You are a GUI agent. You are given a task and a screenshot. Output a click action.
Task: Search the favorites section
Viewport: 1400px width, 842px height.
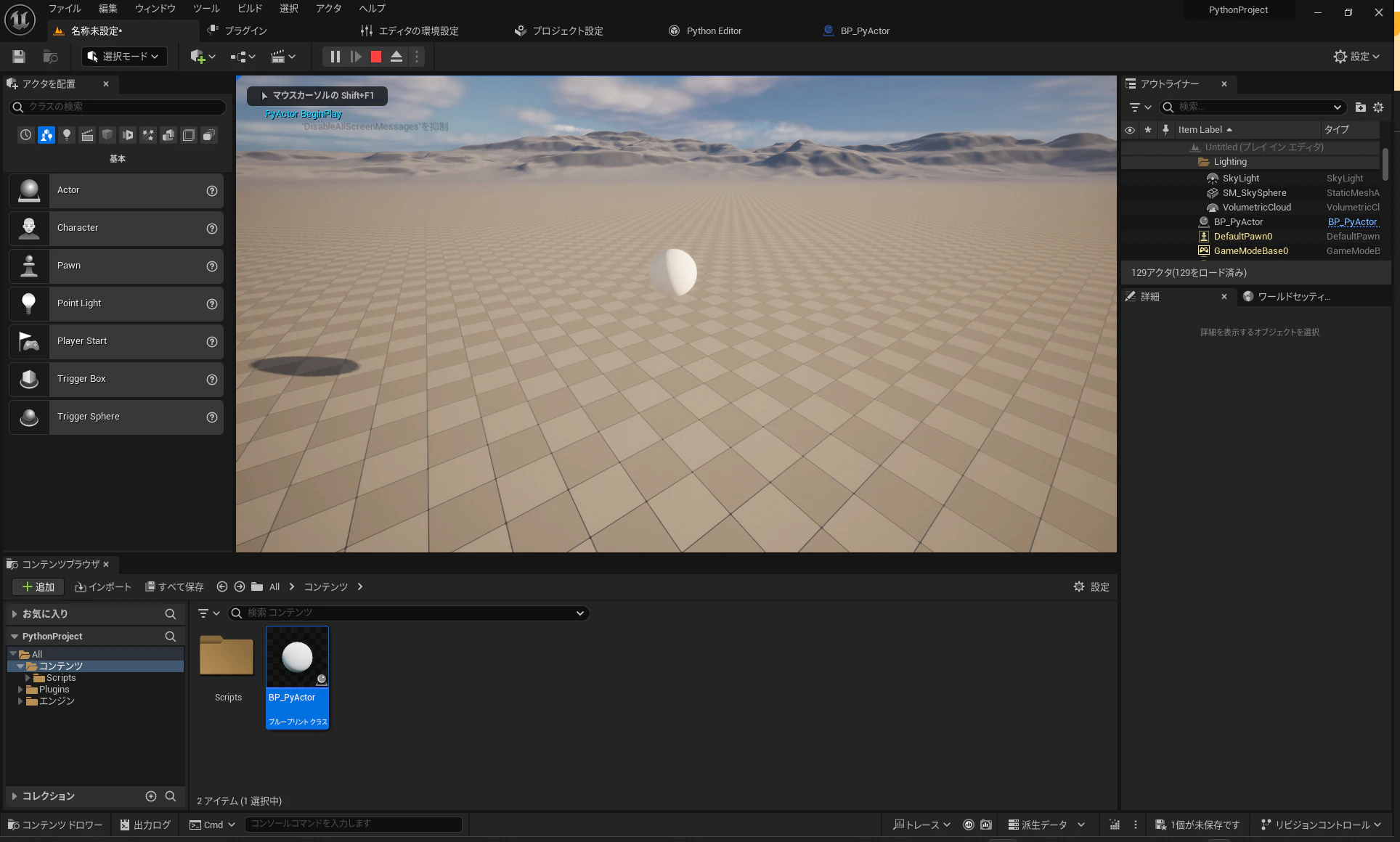(171, 614)
